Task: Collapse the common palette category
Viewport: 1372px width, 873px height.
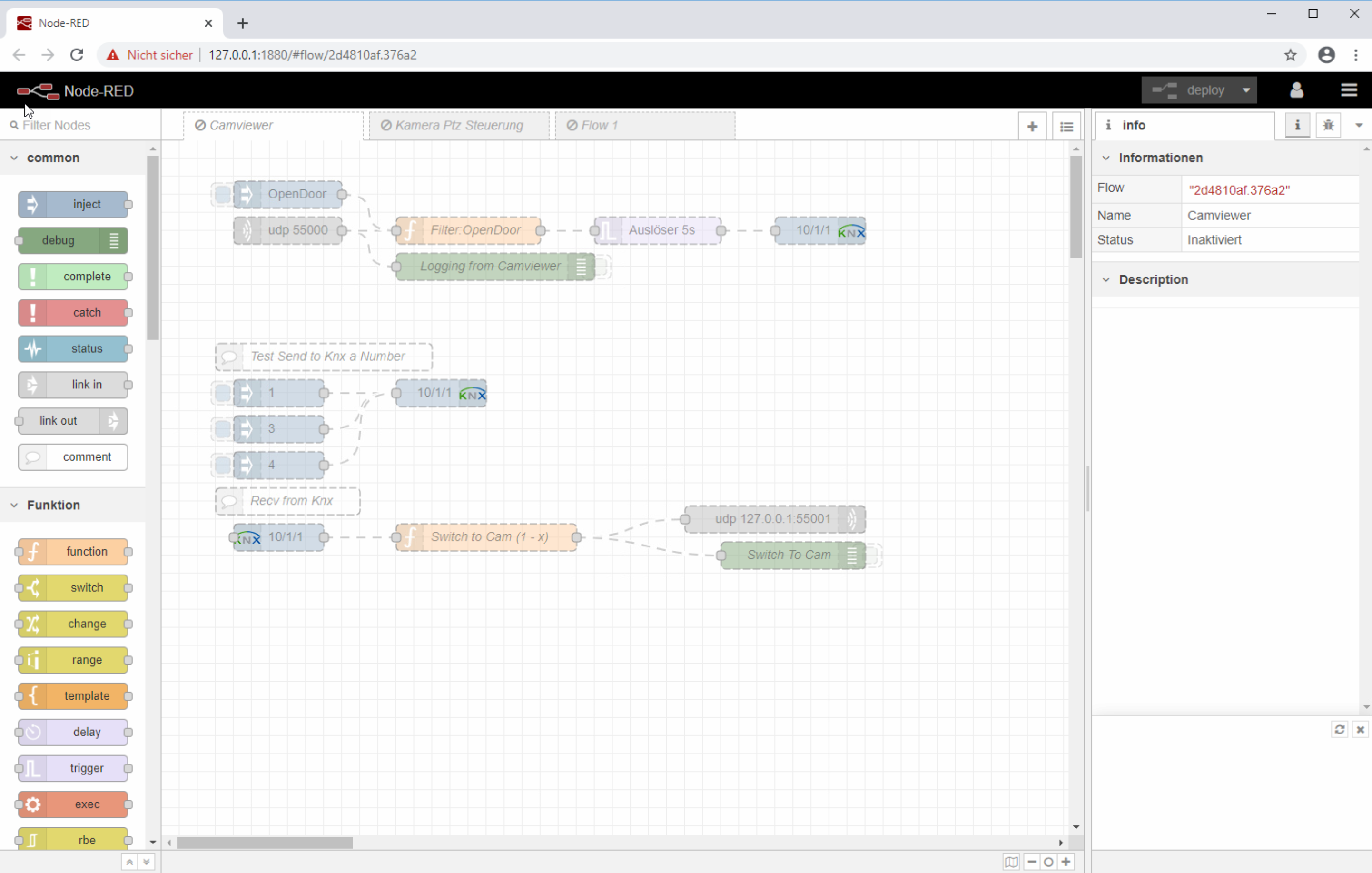Action: [x=15, y=158]
